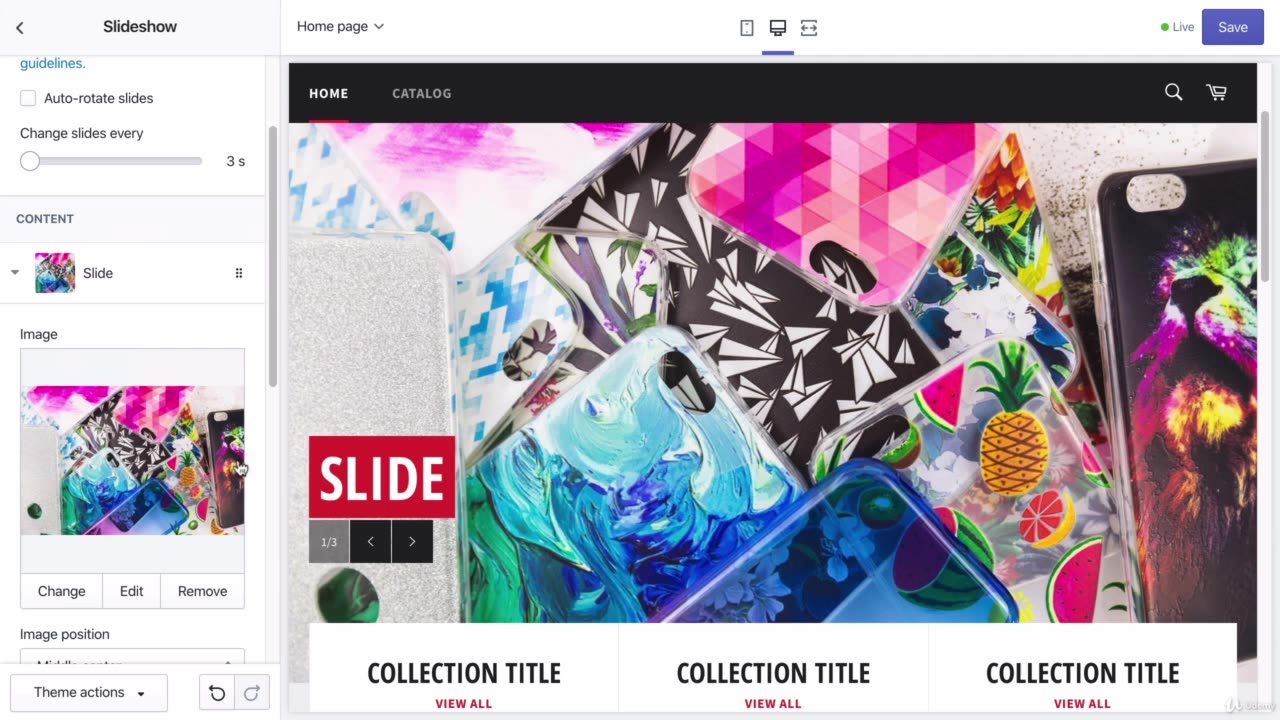
Task: Switch to fullscreen width preview icon
Action: click(x=809, y=28)
